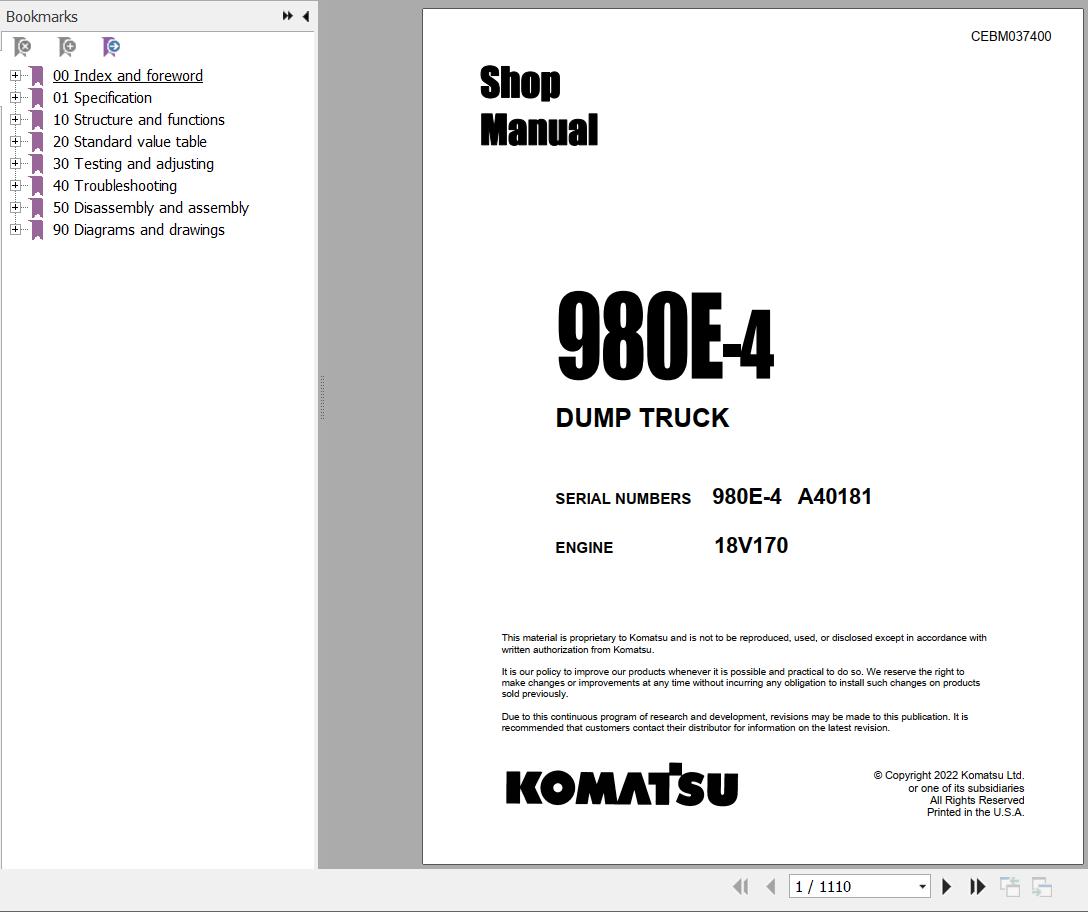This screenshot has width=1088, height=912.
Task: Click bookmark icon of 10 Structure and functions
Action: point(37,119)
